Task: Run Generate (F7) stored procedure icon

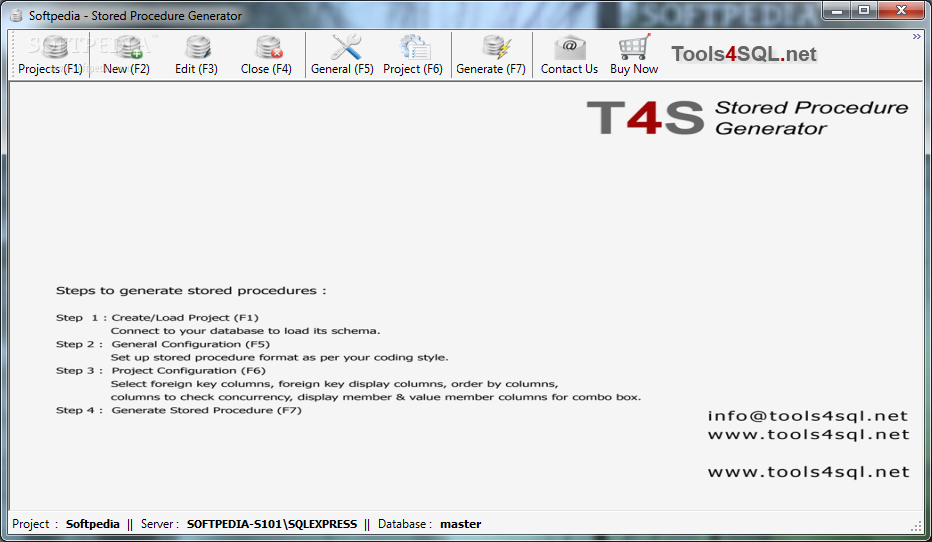Action: click(496, 48)
